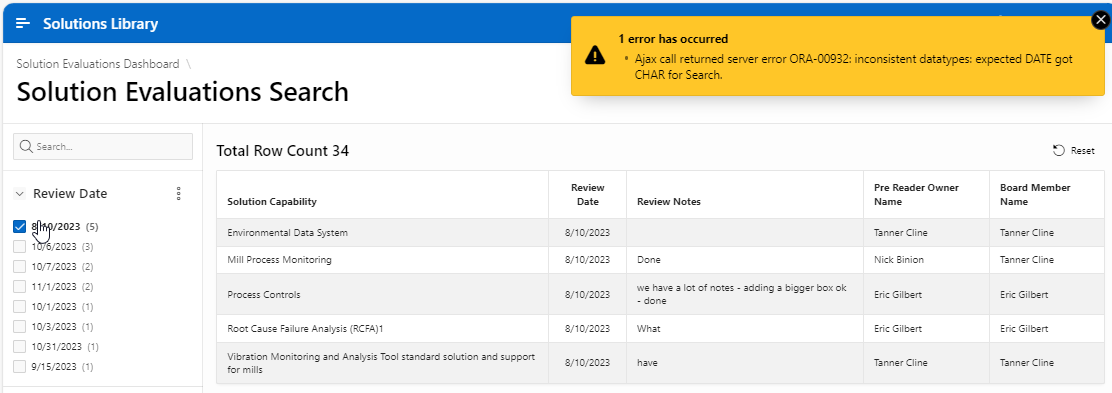Open Review Date facet actions menu

click(x=179, y=194)
